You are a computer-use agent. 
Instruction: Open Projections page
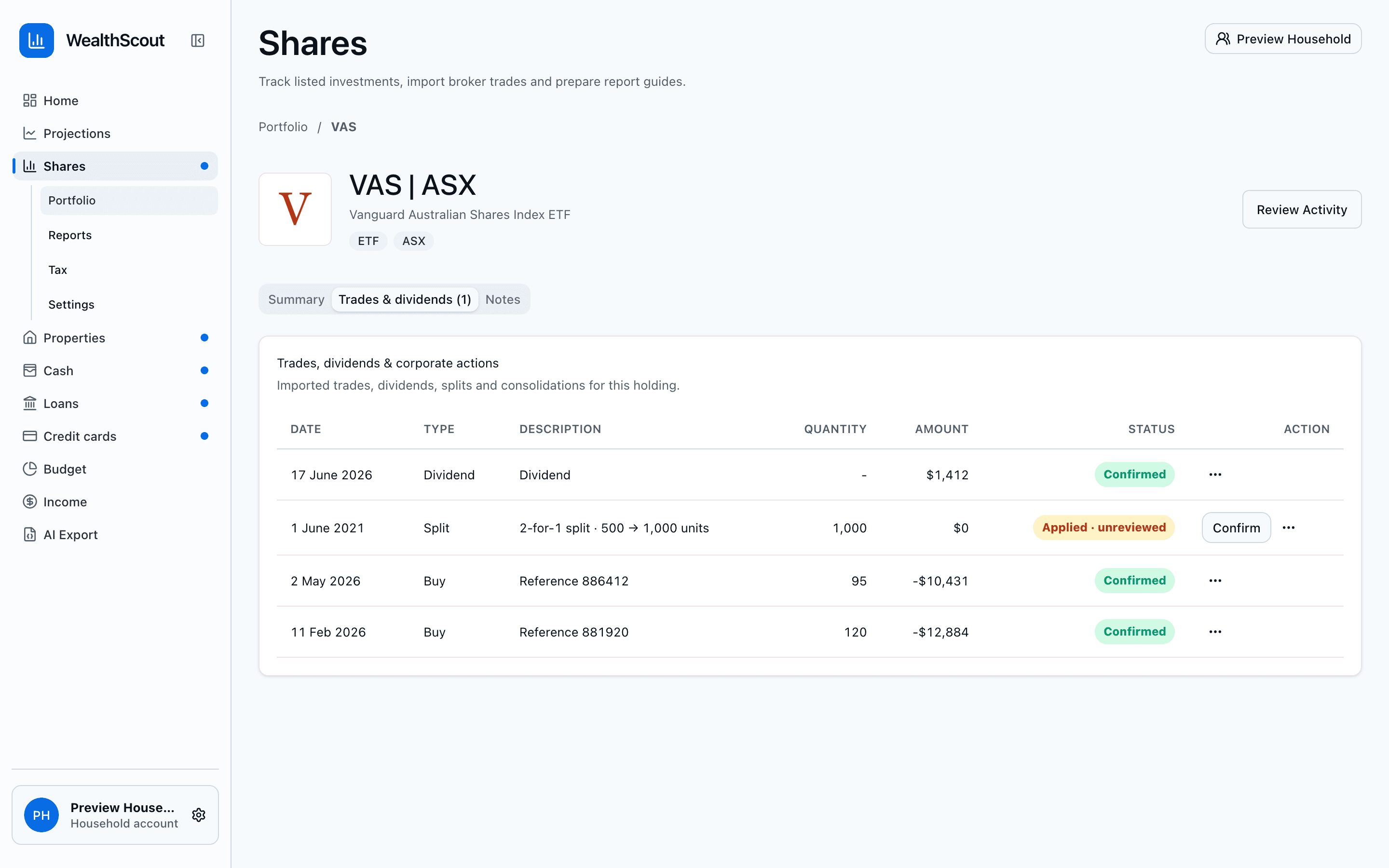115,133
